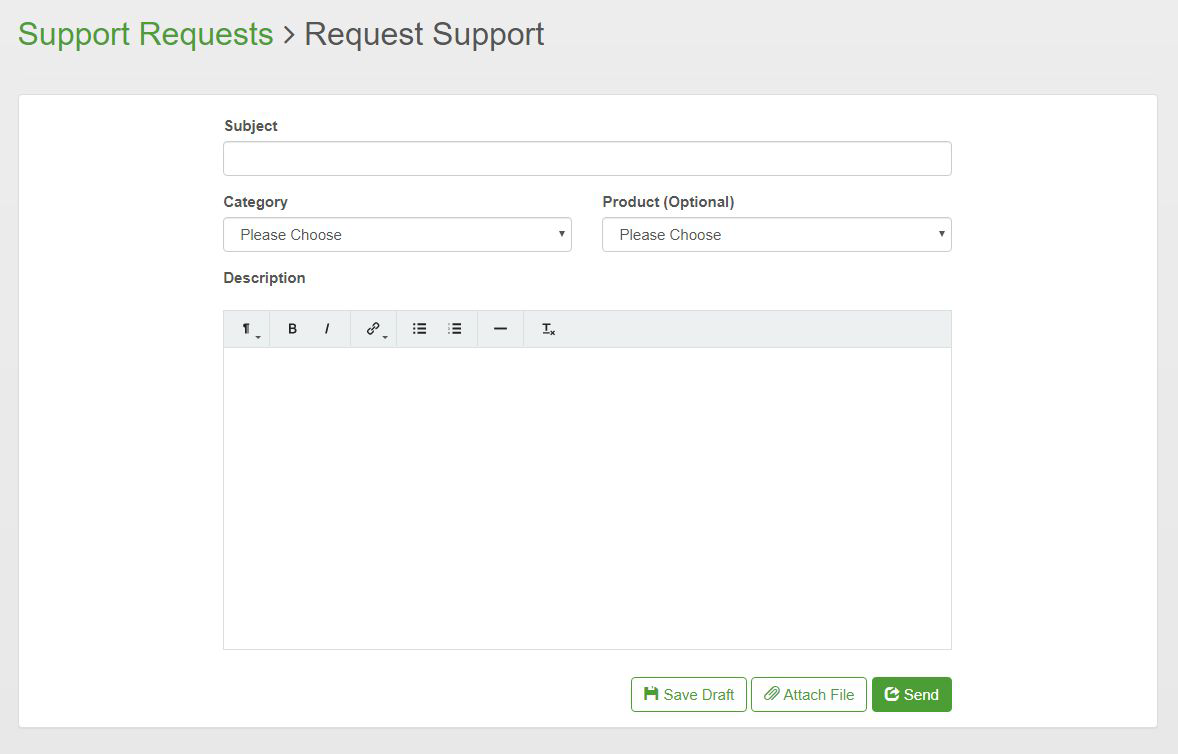Screen dimensions: 1178x754
Task: Insert a horizontal rule line
Action: click(x=501, y=329)
